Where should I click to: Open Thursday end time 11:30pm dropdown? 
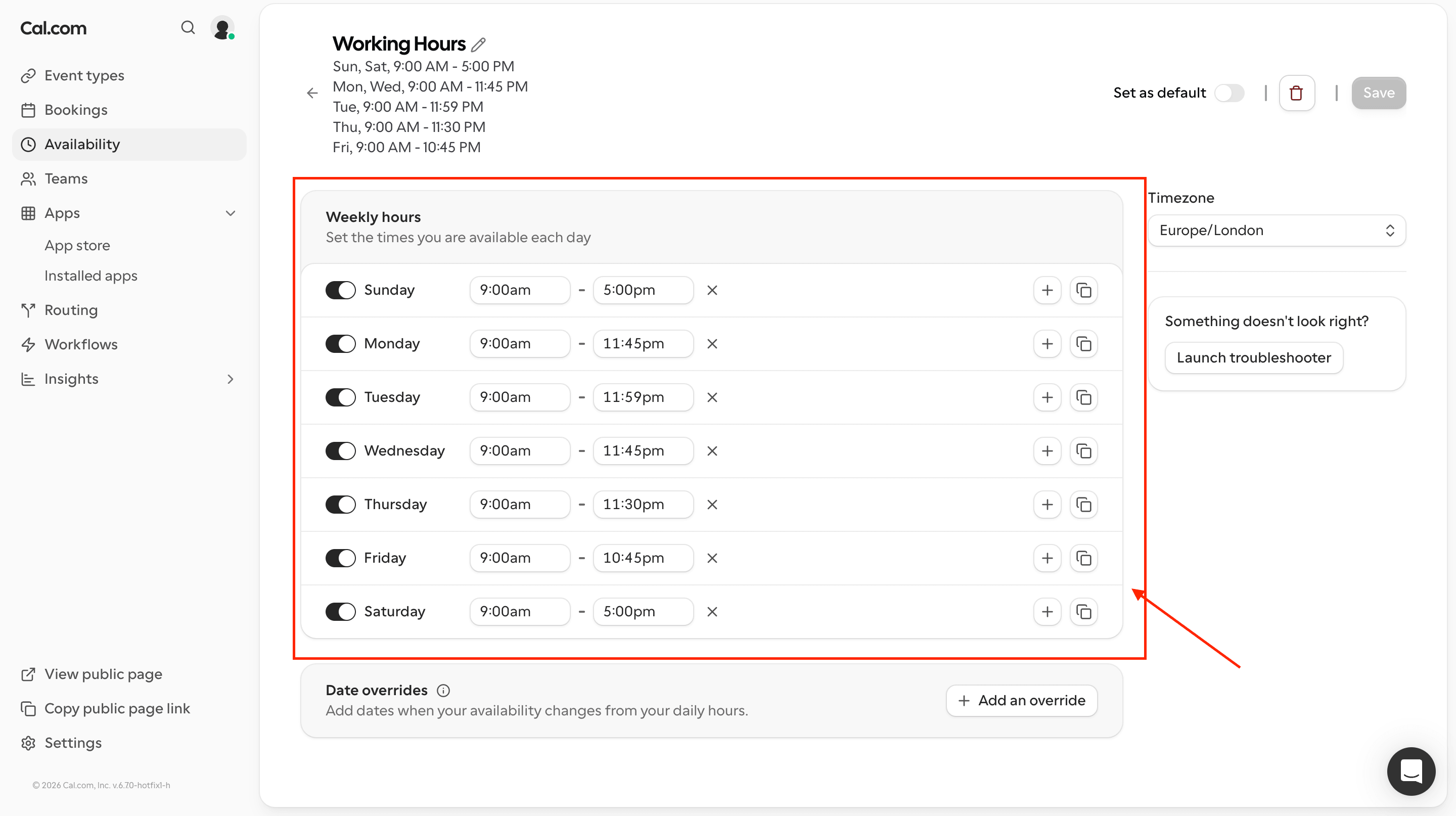pos(643,504)
